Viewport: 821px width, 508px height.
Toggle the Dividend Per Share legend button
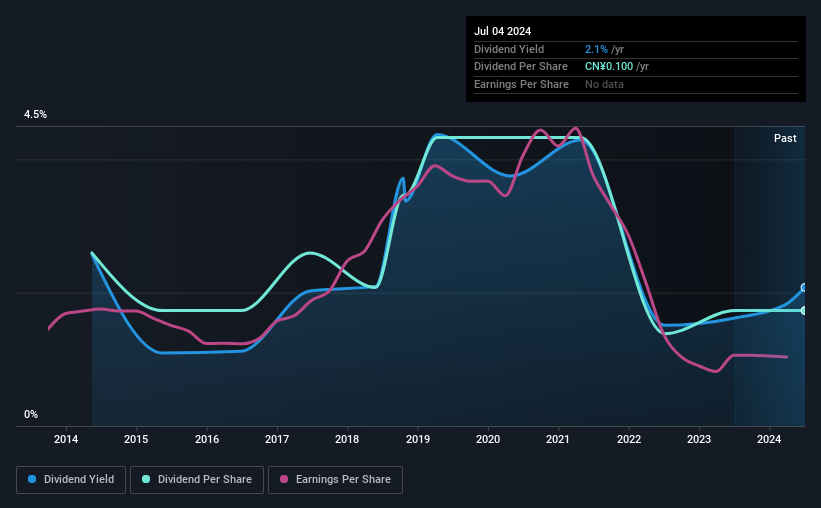(197, 480)
